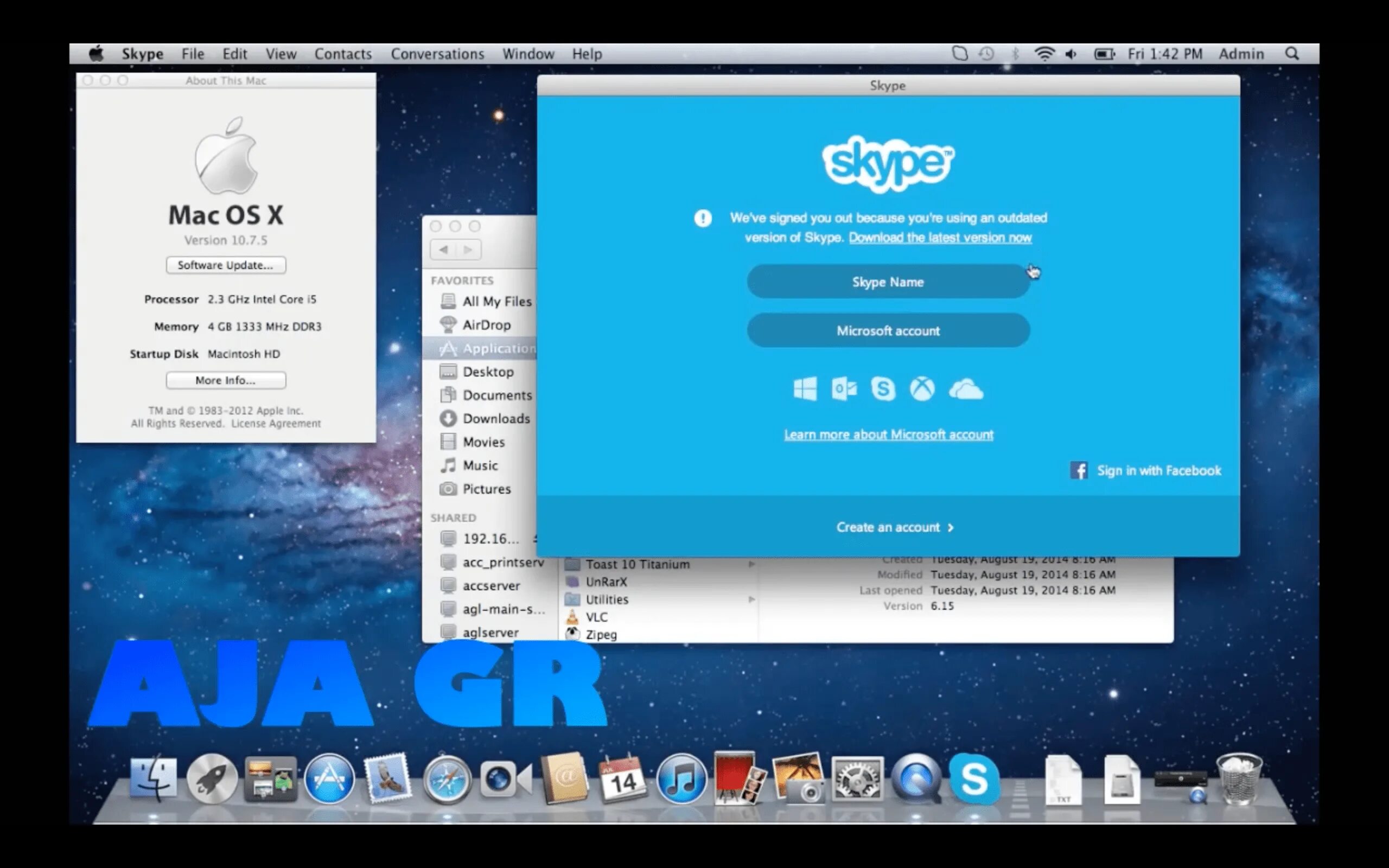The height and width of the screenshot is (868, 1389).
Task: Click the Finder back navigation arrow
Action: click(x=443, y=250)
